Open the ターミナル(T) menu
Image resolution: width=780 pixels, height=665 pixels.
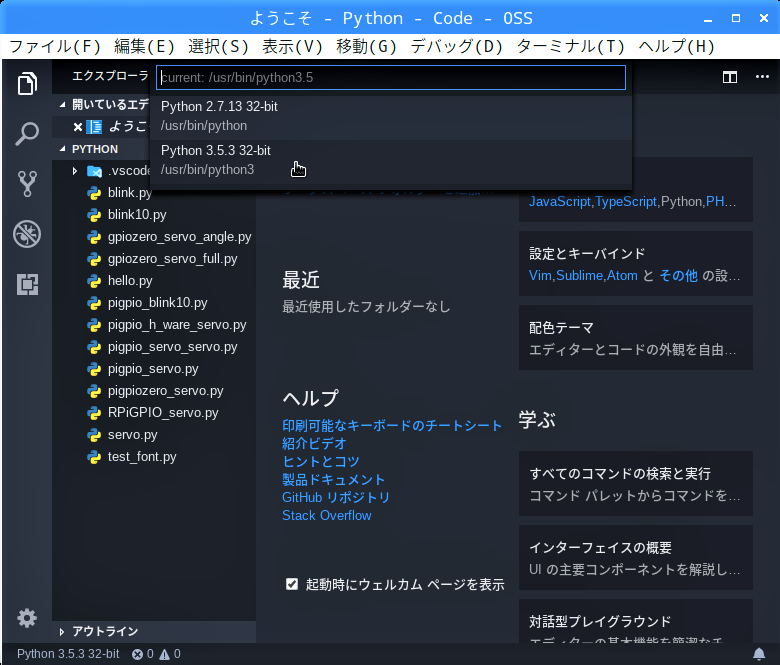point(571,46)
